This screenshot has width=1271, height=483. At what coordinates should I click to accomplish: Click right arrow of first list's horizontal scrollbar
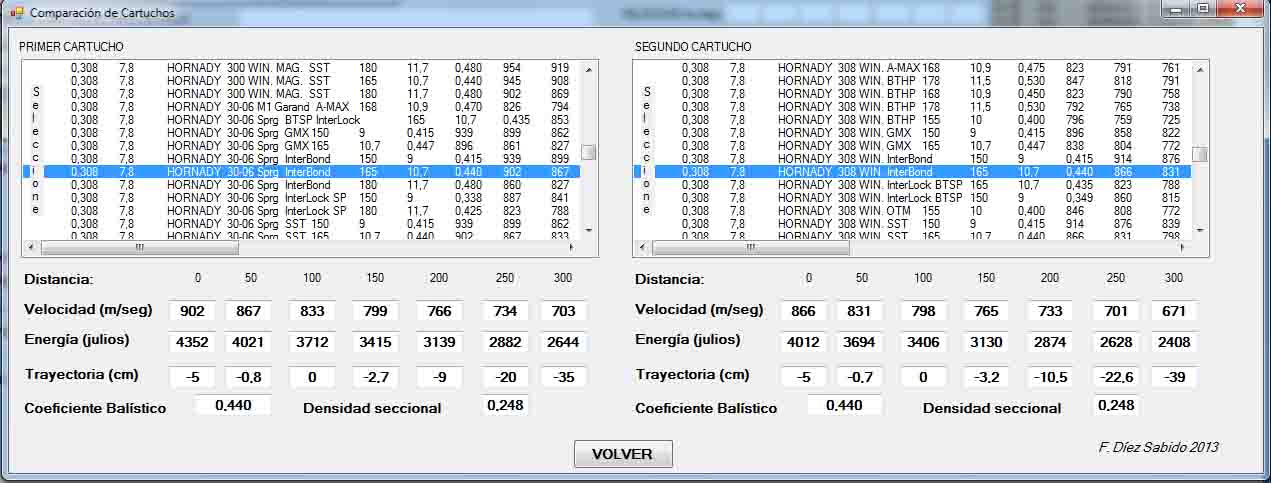point(572,247)
